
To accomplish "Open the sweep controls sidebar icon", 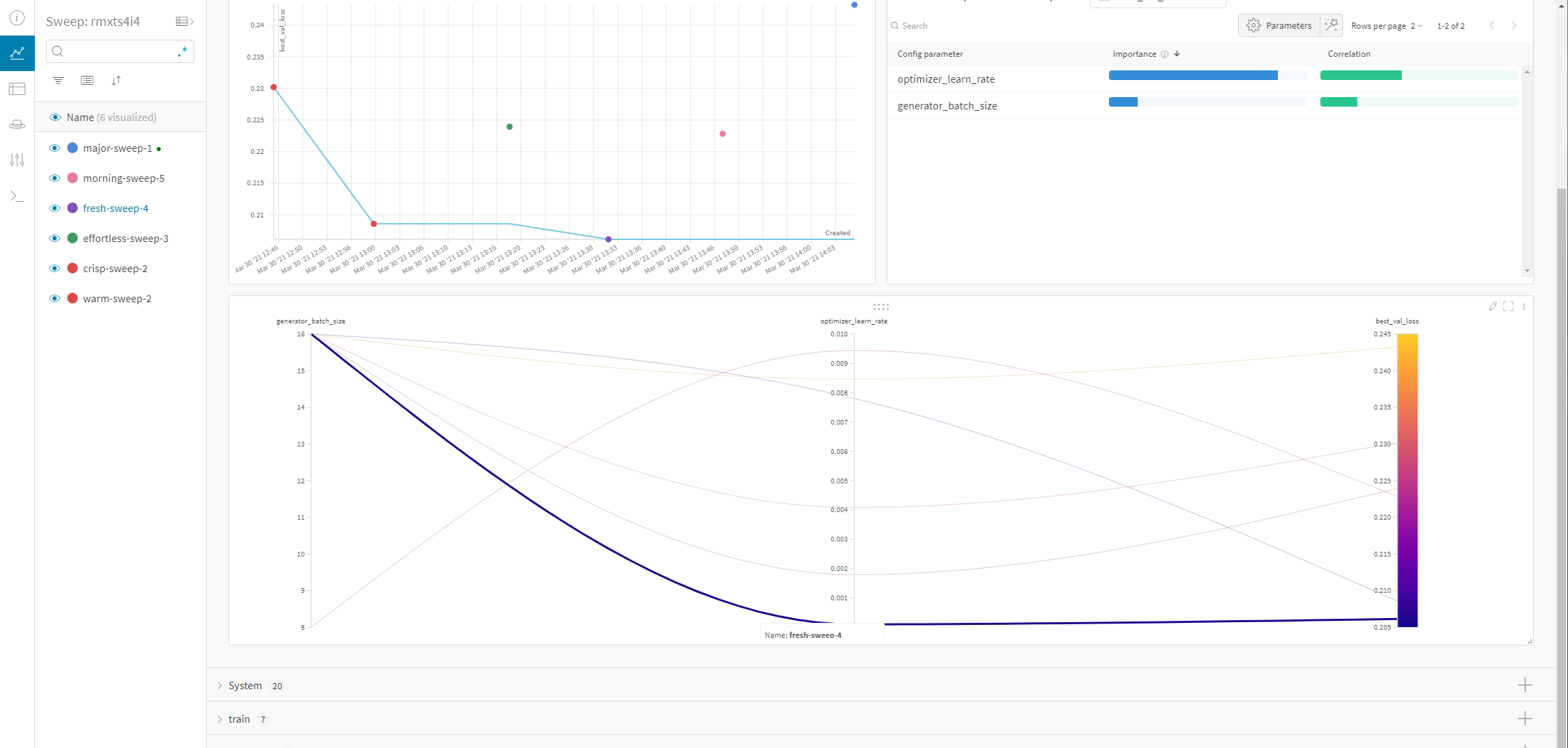I will point(17,124).
